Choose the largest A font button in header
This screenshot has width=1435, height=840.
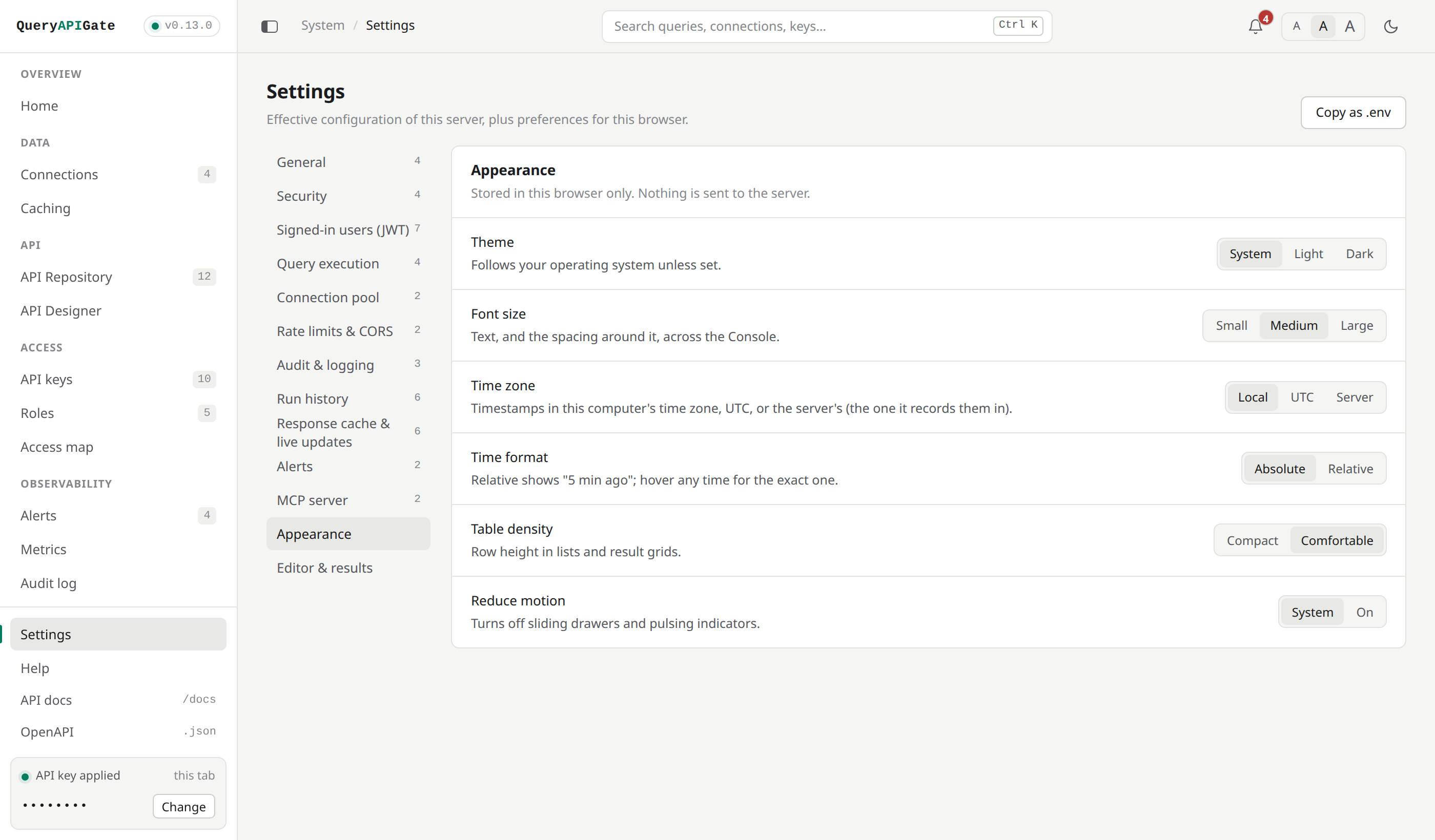click(x=1349, y=26)
